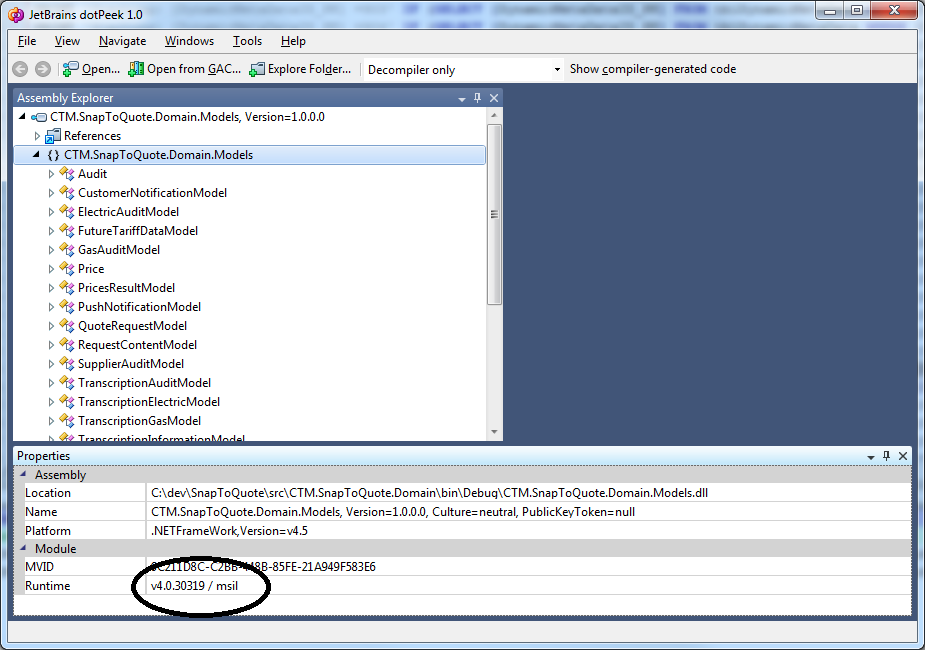Expand the QuoteRequestModel node

(x=51, y=326)
